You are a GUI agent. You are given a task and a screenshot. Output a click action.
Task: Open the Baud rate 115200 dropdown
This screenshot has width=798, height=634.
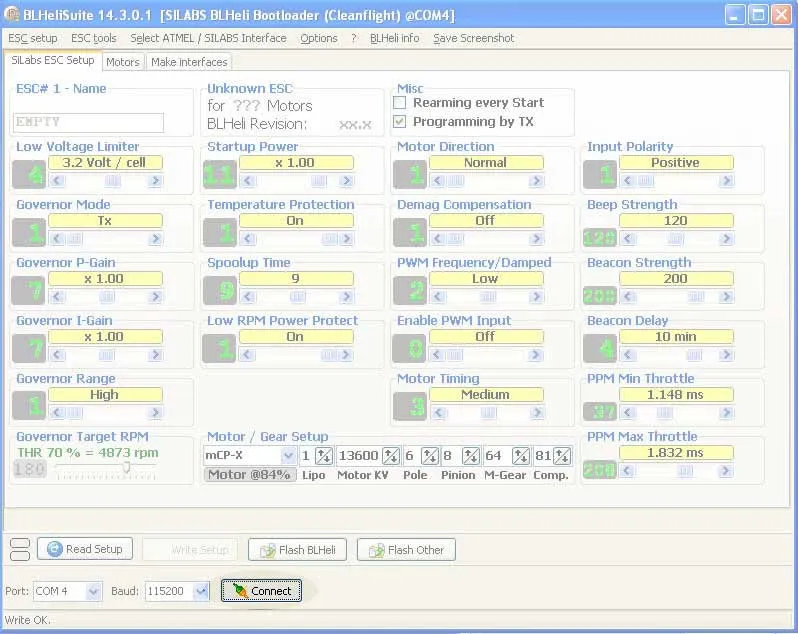point(201,591)
